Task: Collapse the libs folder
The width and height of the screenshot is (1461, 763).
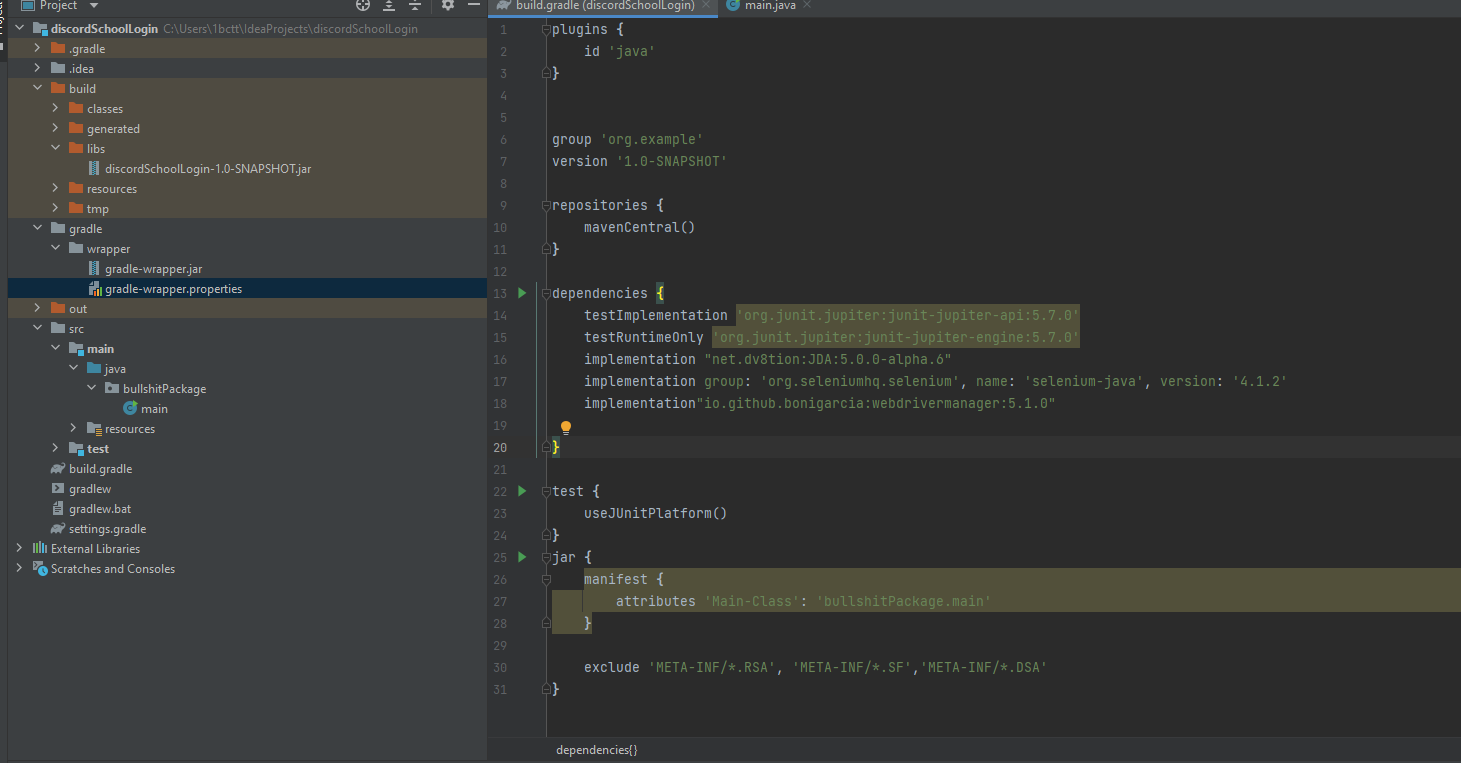Action: pyautogui.click(x=55, y=149)
